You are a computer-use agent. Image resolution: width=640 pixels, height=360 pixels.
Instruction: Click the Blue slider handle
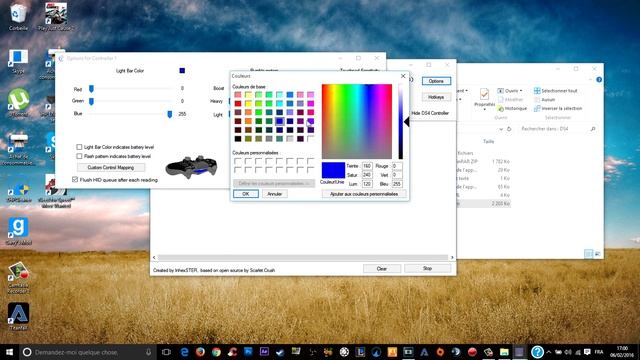[170, 114]
